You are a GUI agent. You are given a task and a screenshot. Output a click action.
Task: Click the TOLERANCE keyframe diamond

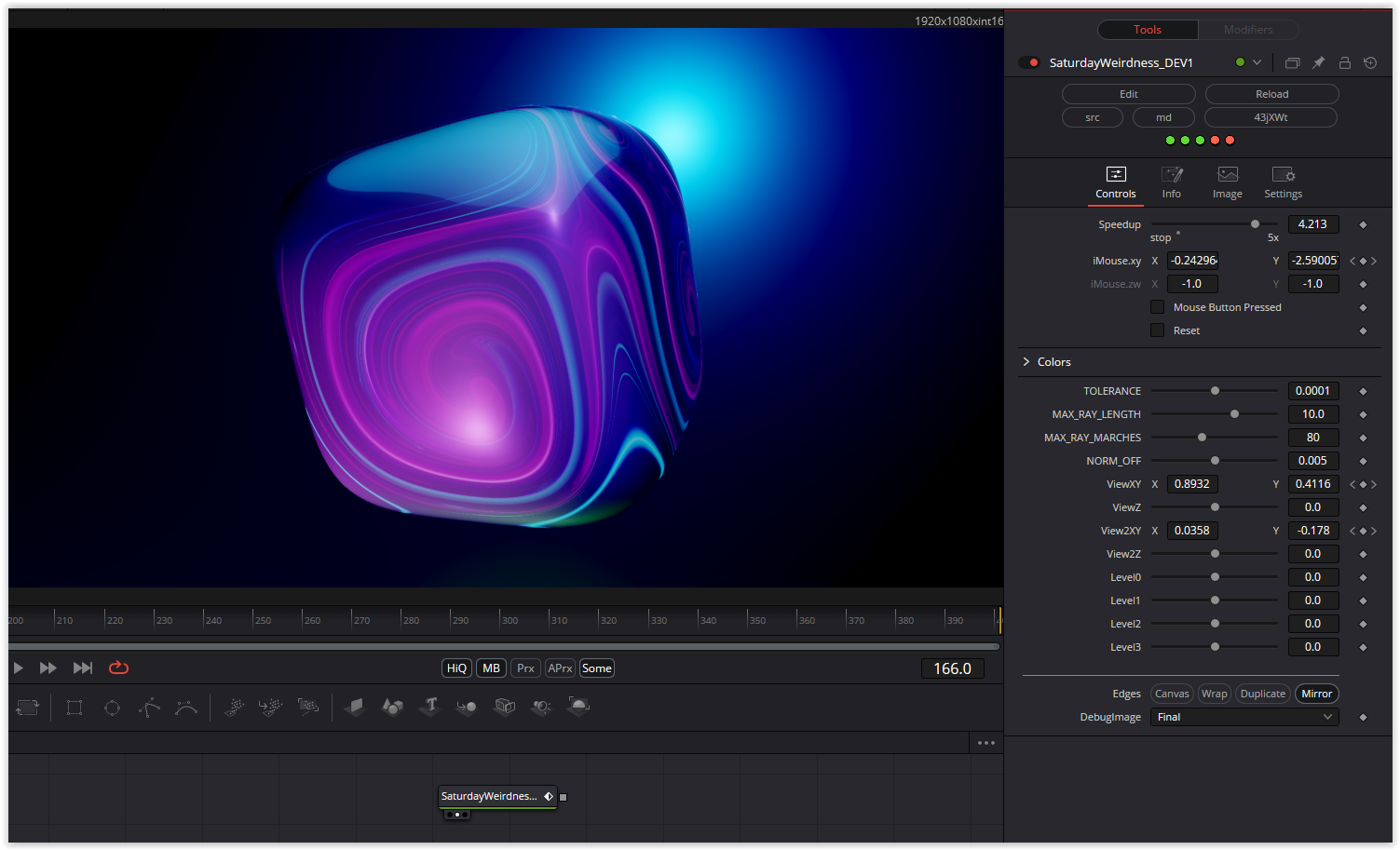1363,391
